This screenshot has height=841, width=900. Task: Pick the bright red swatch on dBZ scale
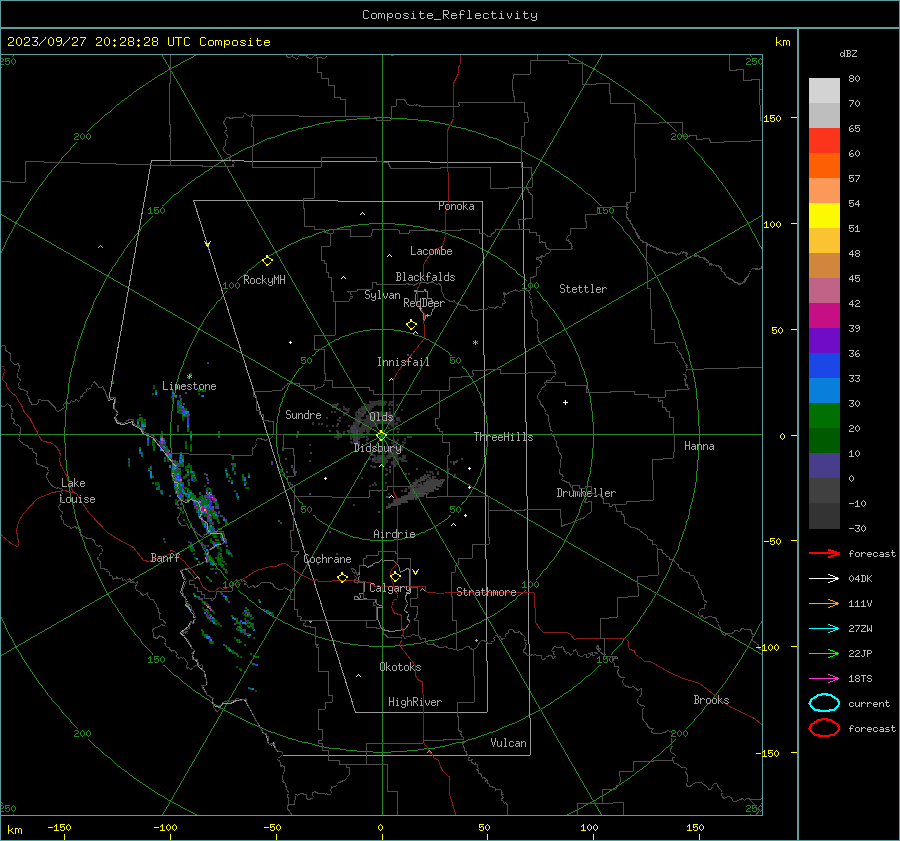tap(824, 140)
